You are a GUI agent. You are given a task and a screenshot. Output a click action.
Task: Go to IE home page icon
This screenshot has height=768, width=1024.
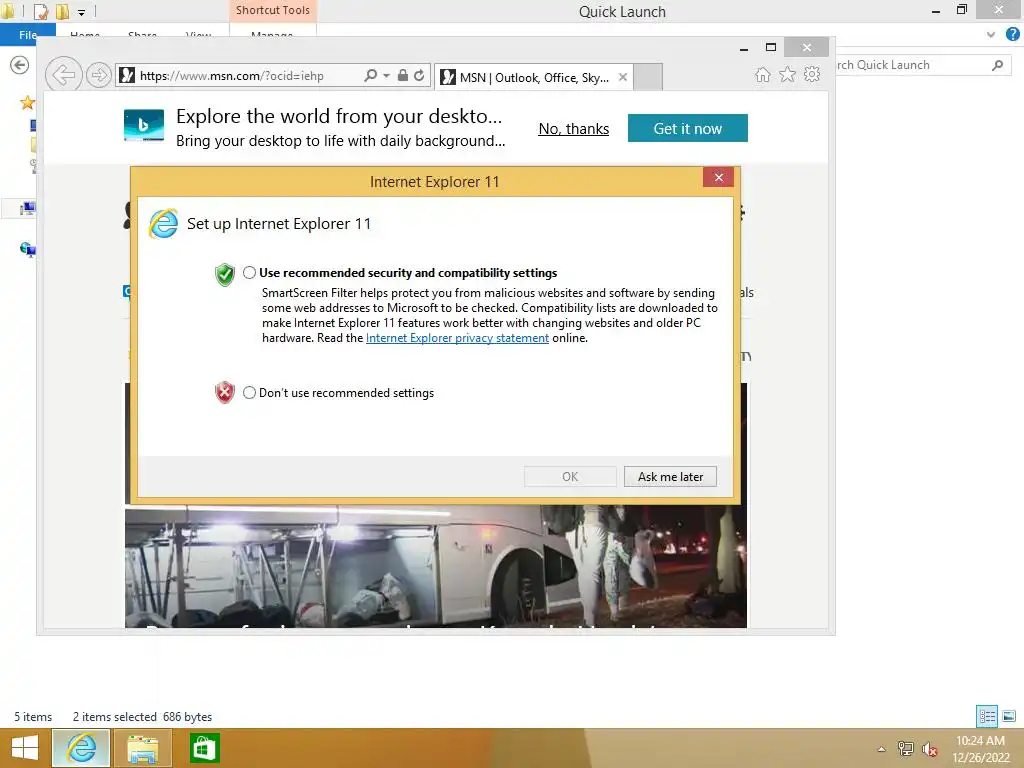point(763,74)
